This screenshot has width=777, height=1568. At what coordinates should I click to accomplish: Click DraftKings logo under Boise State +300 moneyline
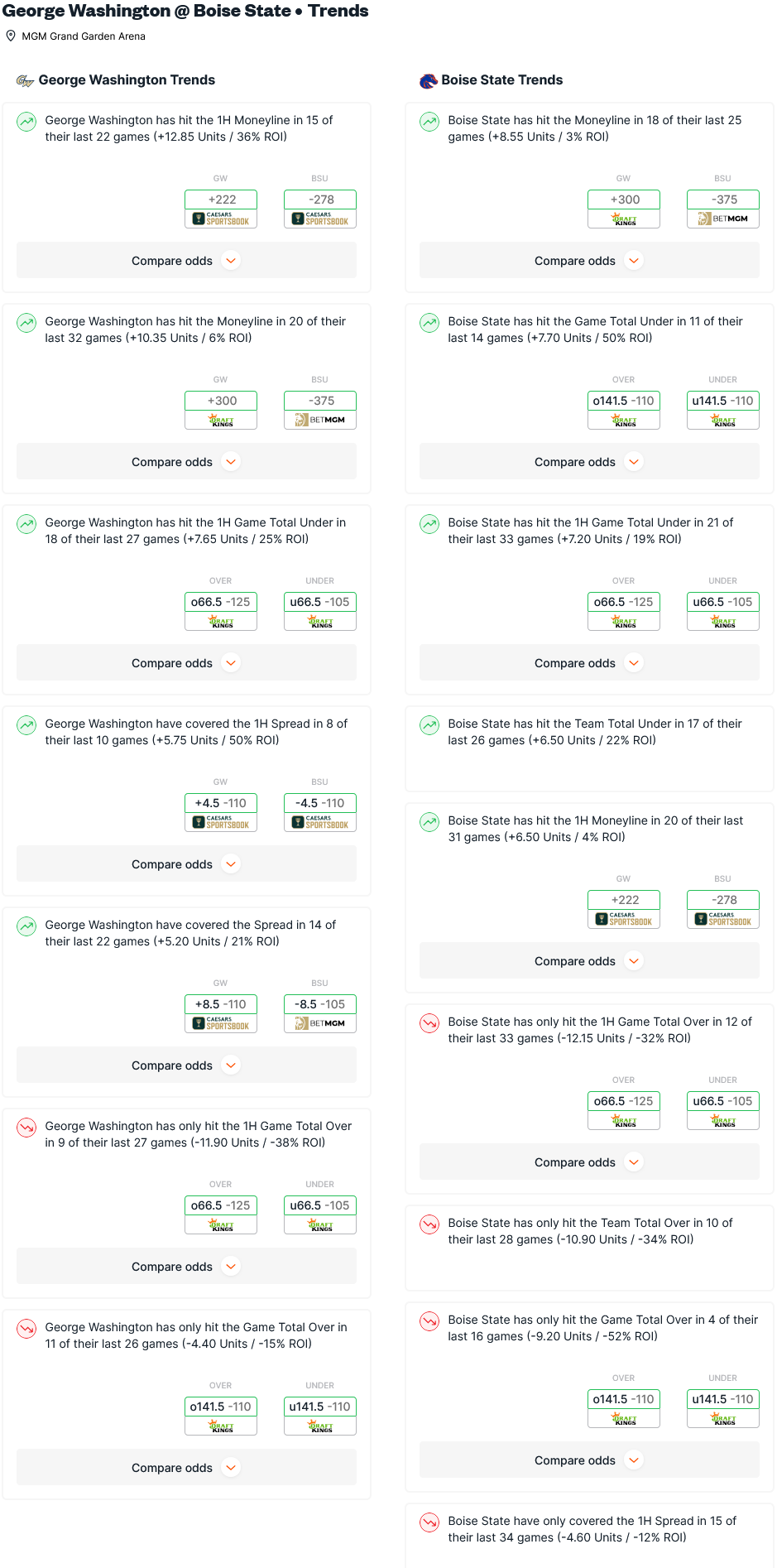click(624, 219)
